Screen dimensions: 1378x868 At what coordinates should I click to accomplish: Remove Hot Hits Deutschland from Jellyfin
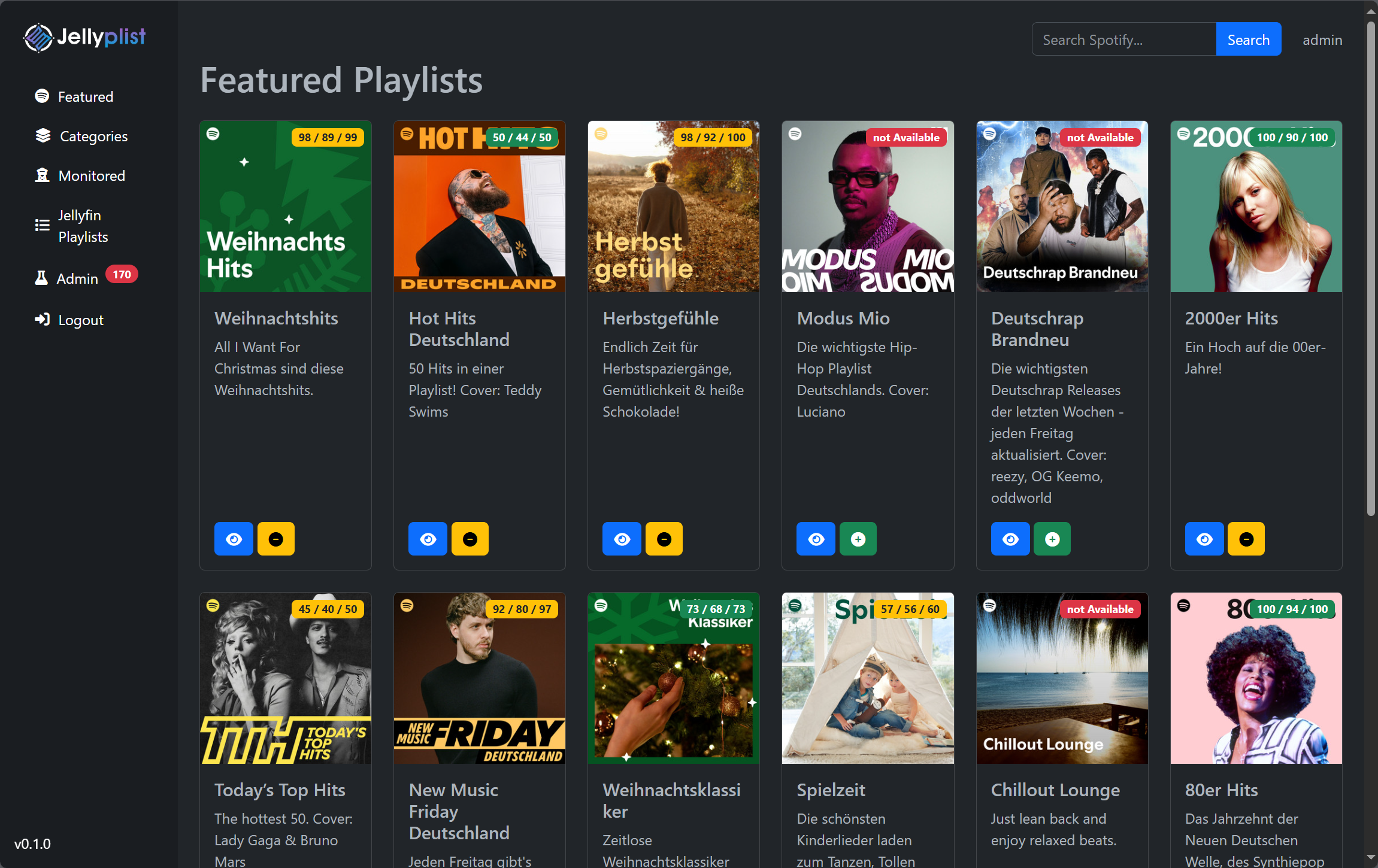click(470, 539)
